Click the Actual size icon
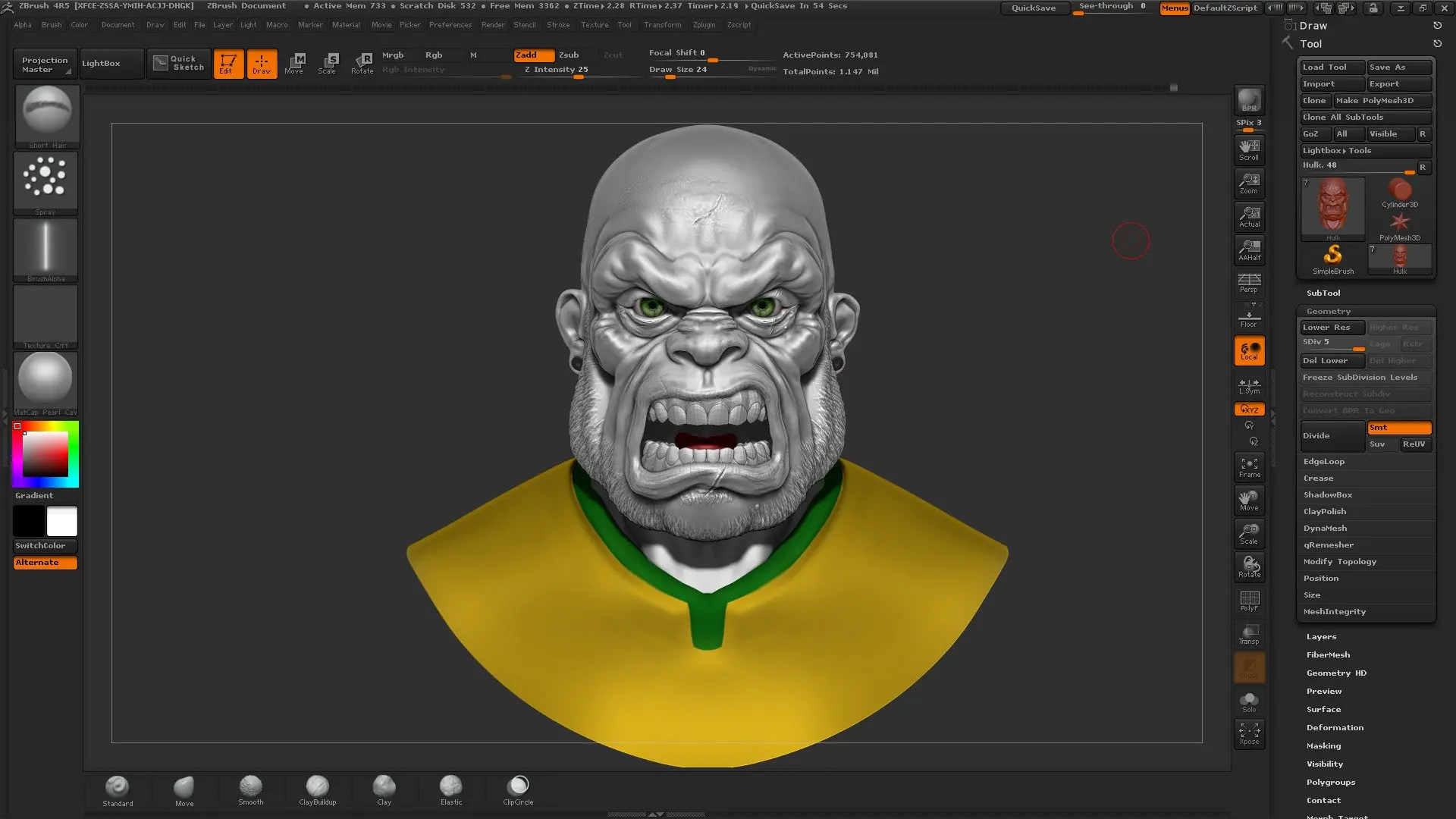Screen dimensions: 1456x819 (1249, 216)
